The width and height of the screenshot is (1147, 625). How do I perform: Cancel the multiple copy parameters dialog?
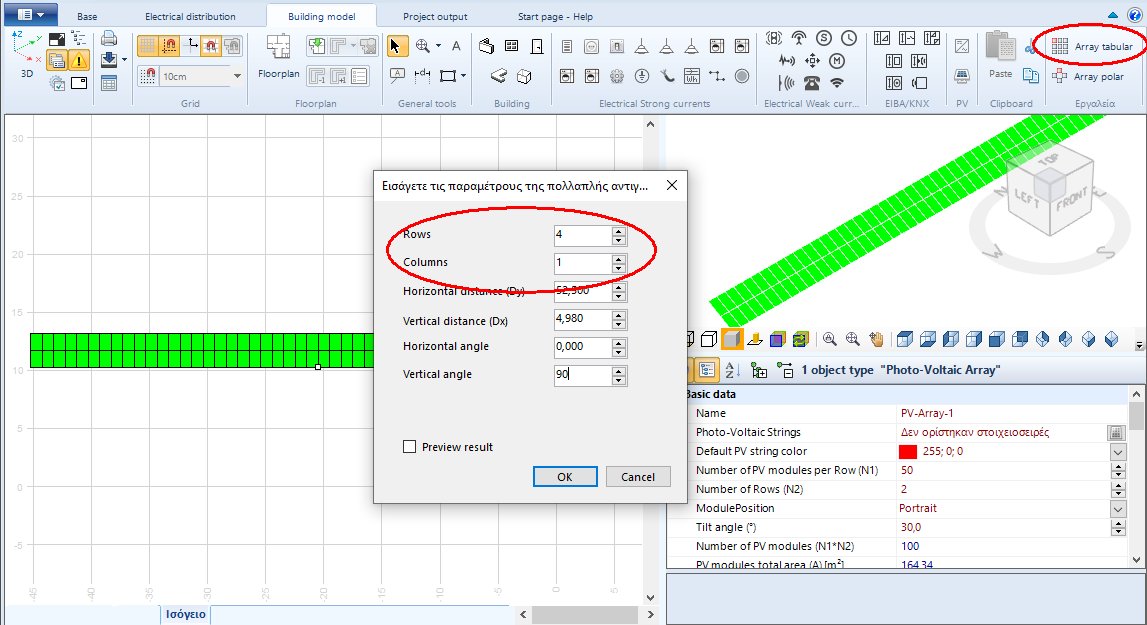[x=638, y=477]
